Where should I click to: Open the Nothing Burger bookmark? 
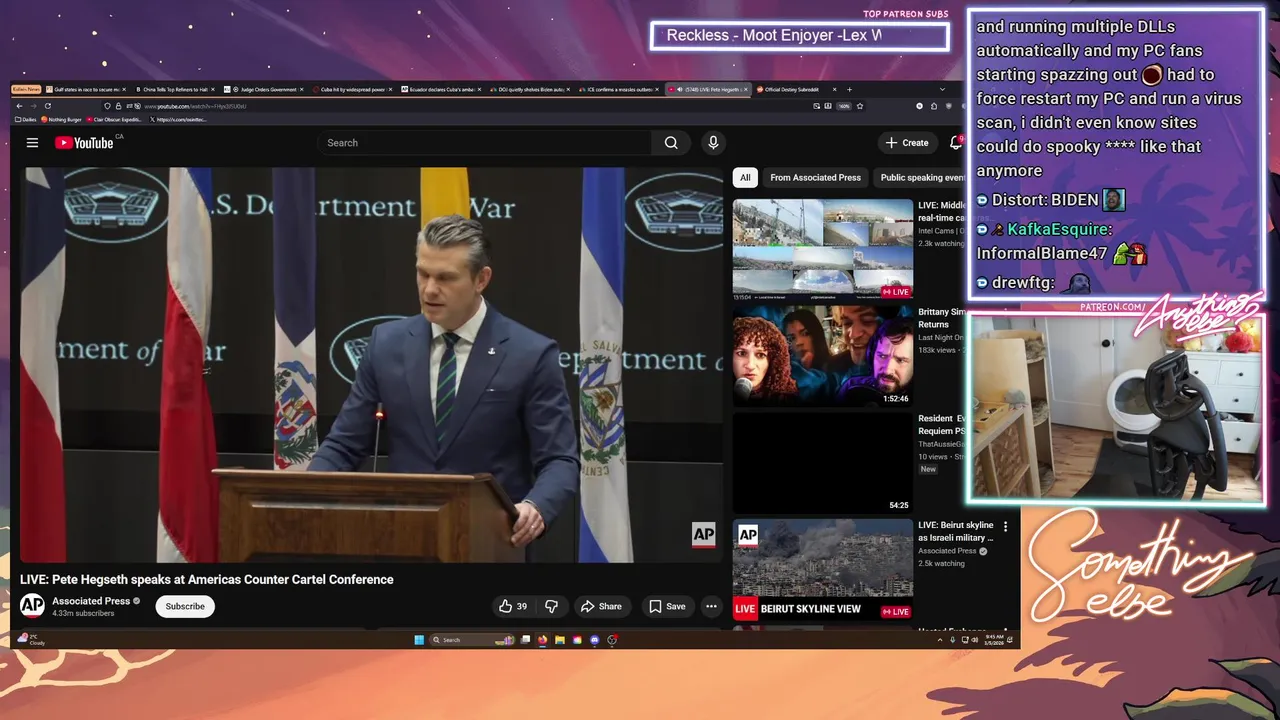coord(61,119)
